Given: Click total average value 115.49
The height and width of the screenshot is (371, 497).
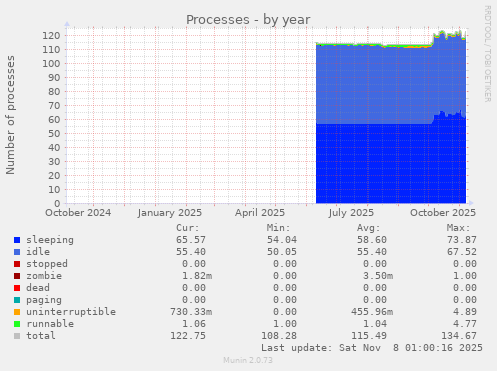Looking at the screenshot, I should click(369, 336).
